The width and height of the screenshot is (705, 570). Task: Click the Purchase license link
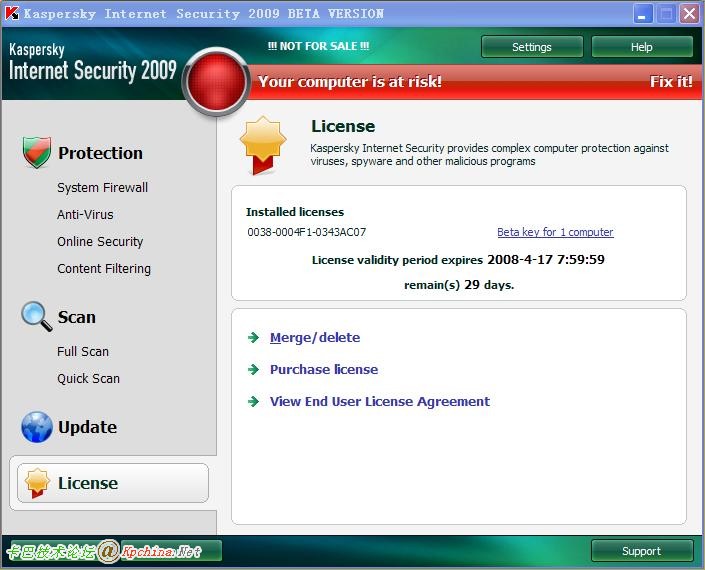click(x=324, y=370)
